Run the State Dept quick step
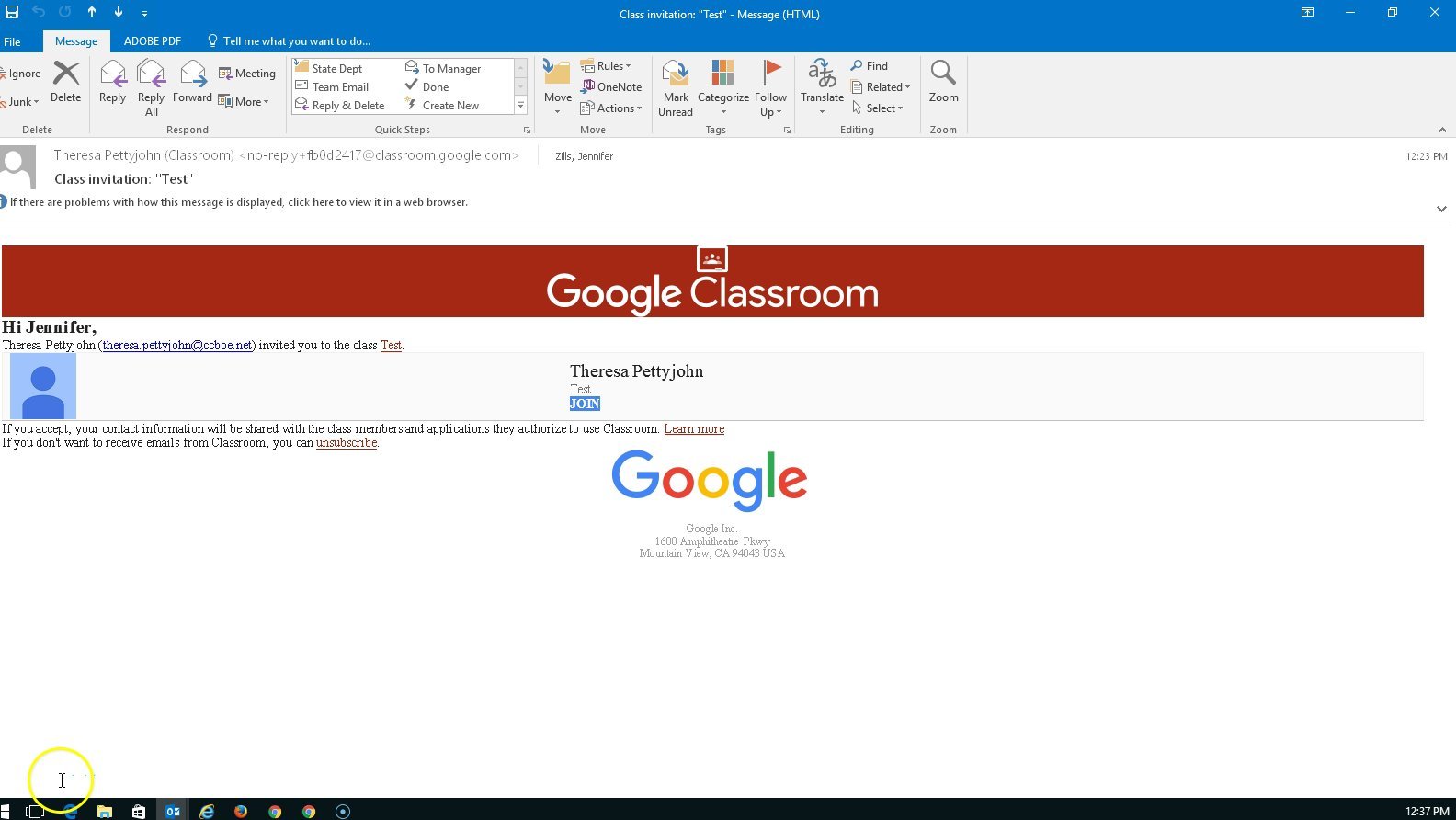Image resolution: width=1456 pixels, height=820 pixels. [329, 68]
